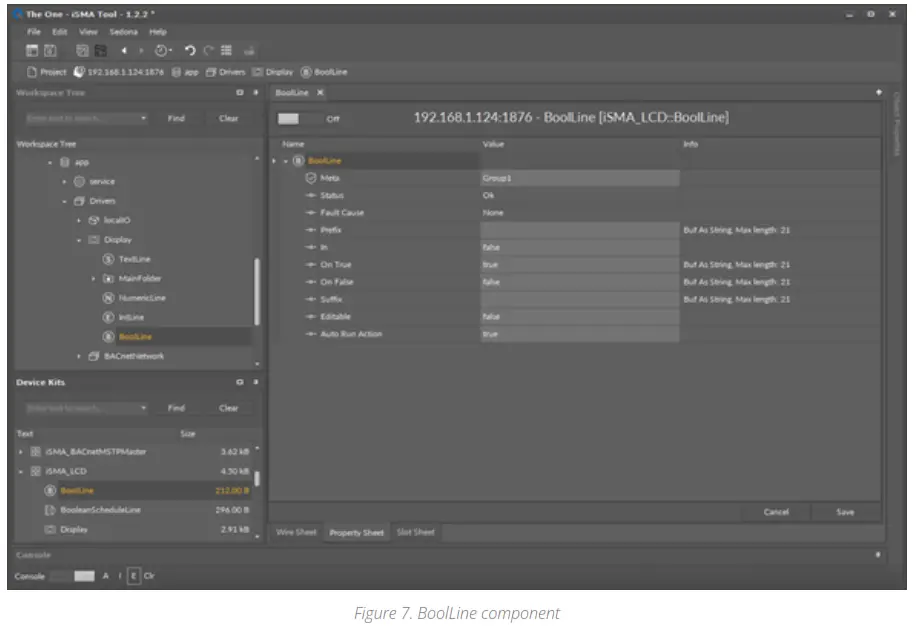The image size is (916, 629).
Task: Click Find in Device Kits panel
Action: 176,408
